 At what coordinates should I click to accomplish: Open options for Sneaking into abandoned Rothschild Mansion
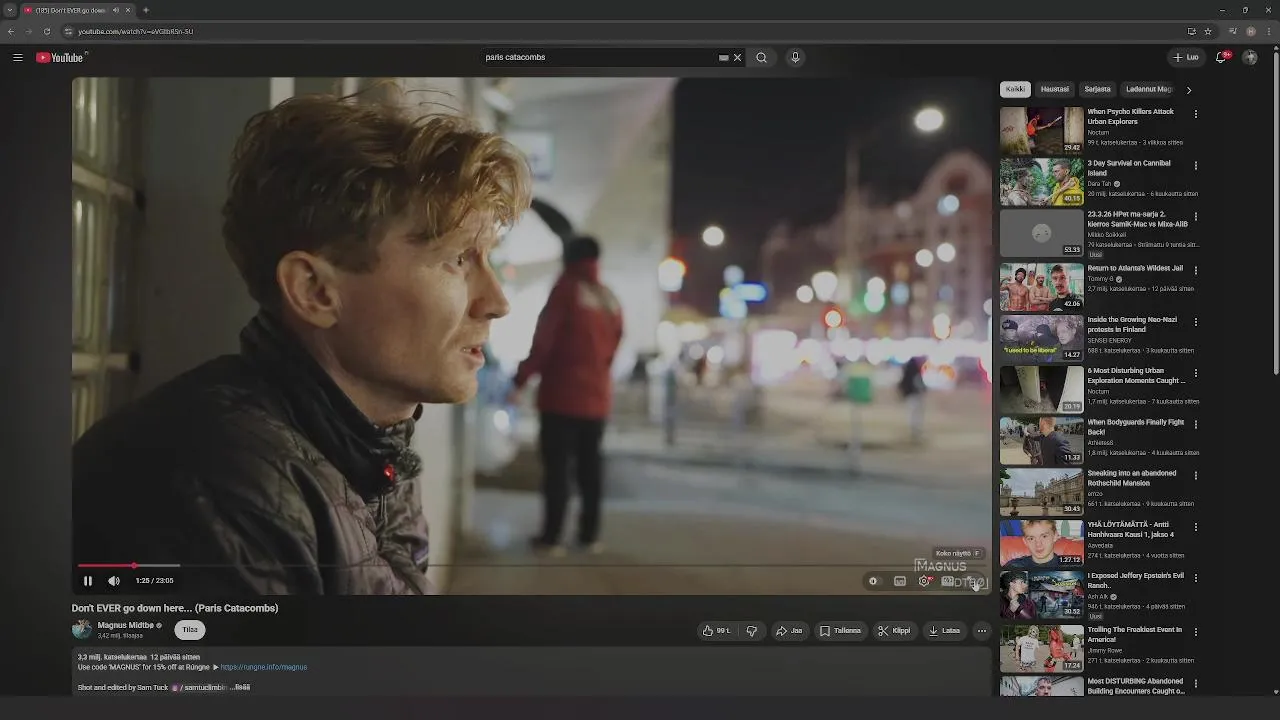1196,475
